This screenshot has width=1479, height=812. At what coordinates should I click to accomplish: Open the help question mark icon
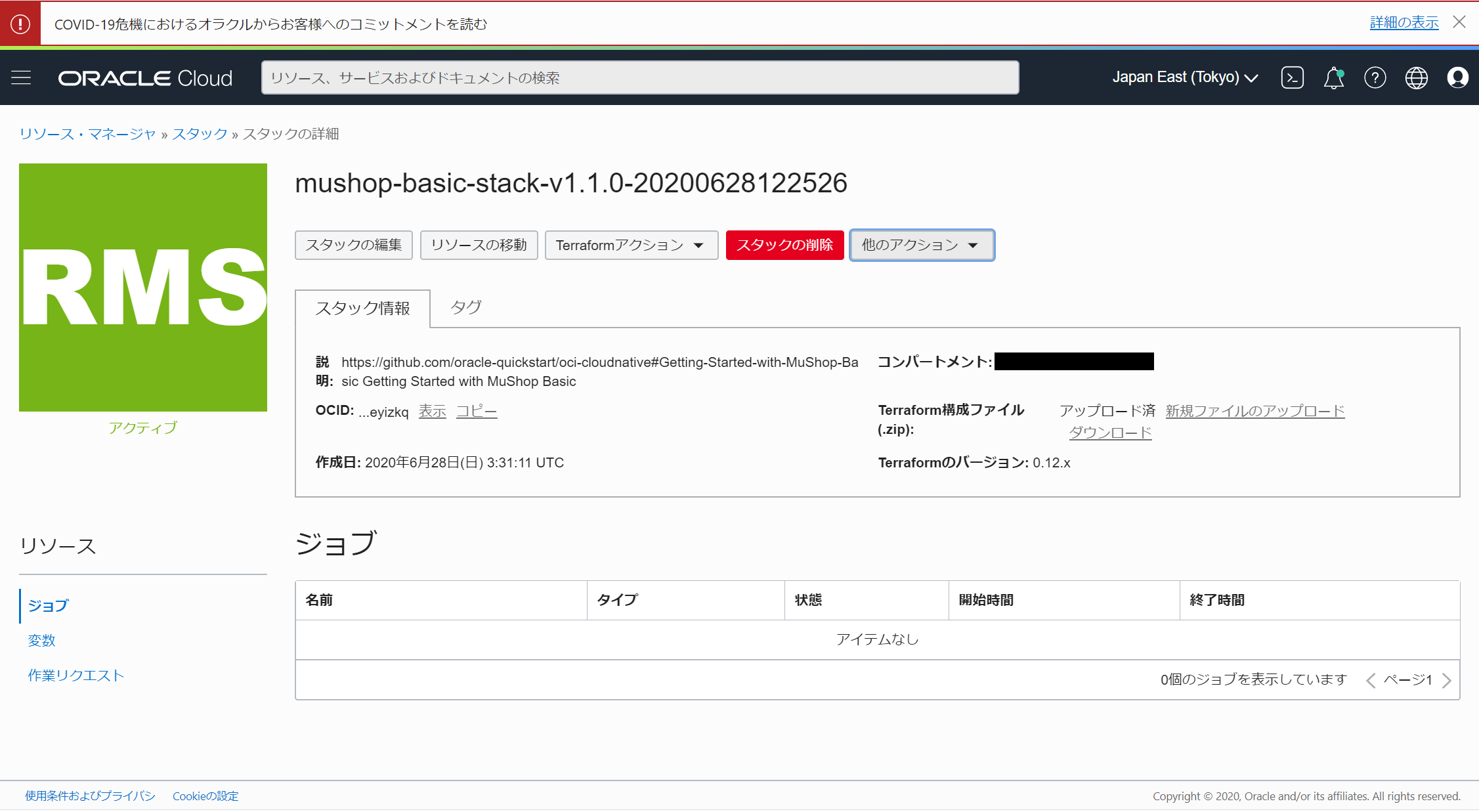pos(1375,77)
